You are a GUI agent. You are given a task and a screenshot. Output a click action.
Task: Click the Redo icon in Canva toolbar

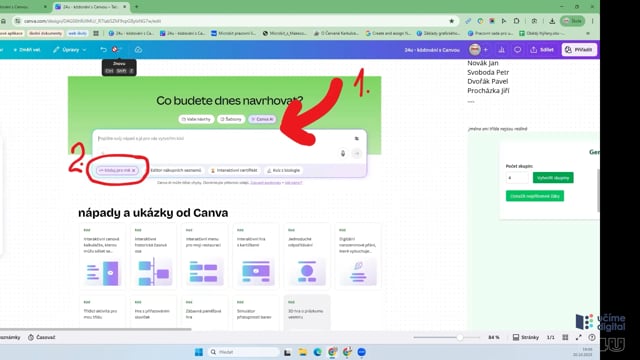click(x=116, y=50)
